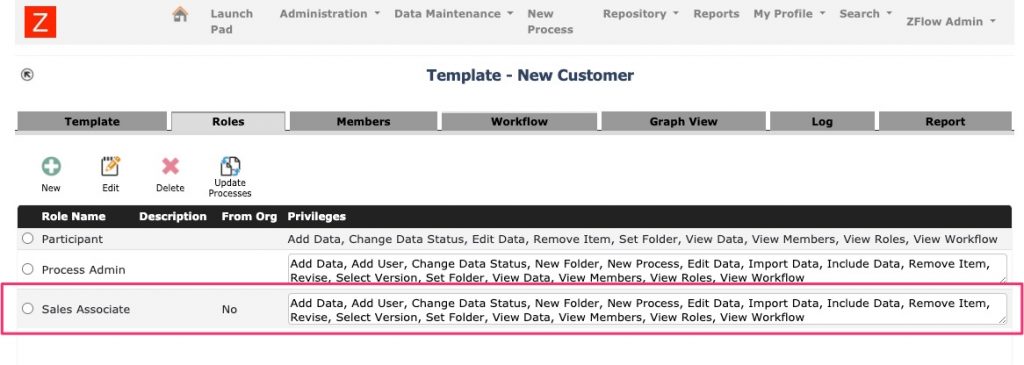Viewport: 1024px width, 365px height.
Task: Select the Process Admin radio button
Action: [27, 269]
